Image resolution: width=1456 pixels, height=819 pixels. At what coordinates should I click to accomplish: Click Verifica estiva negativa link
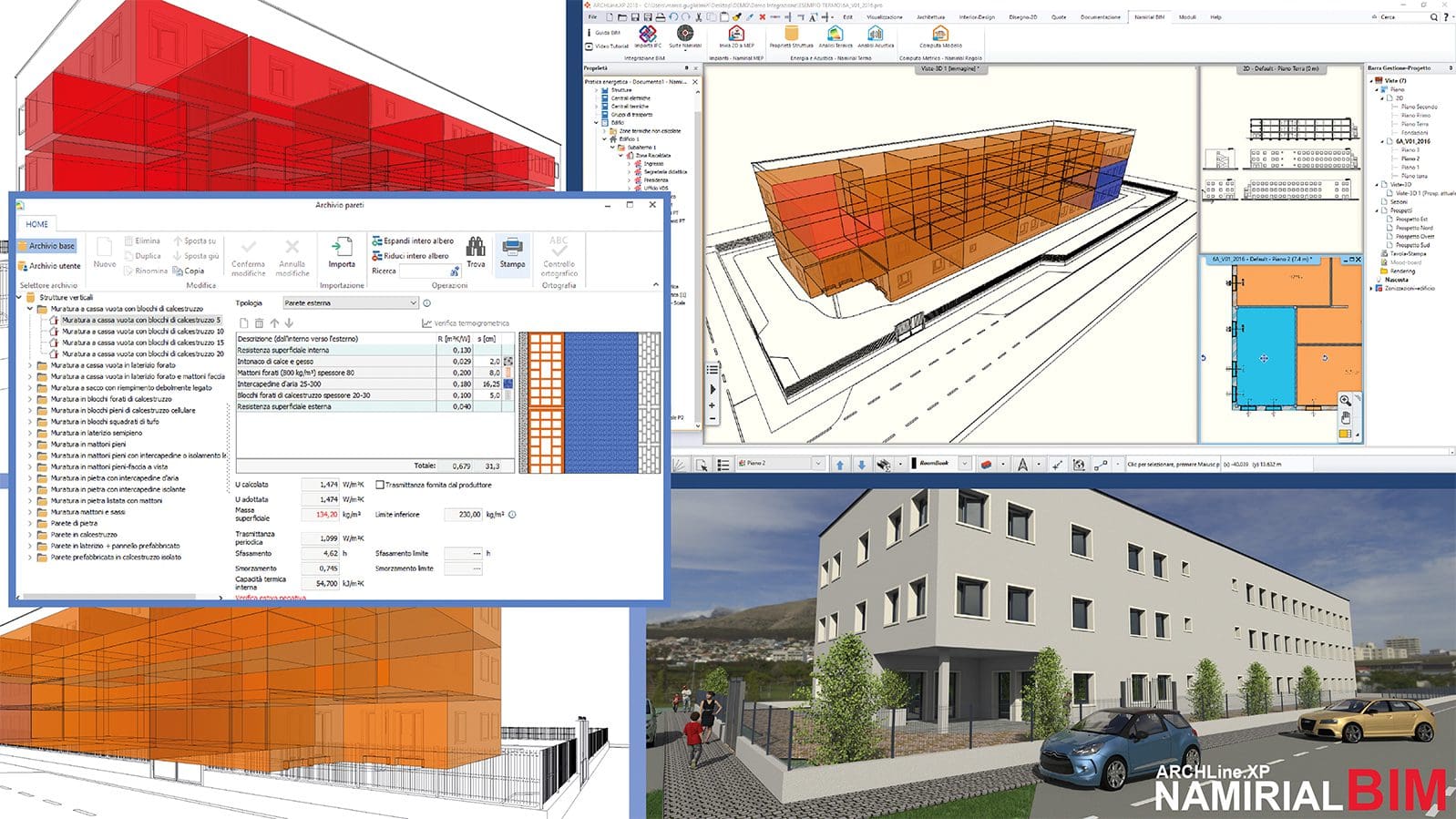coord(271,598)
